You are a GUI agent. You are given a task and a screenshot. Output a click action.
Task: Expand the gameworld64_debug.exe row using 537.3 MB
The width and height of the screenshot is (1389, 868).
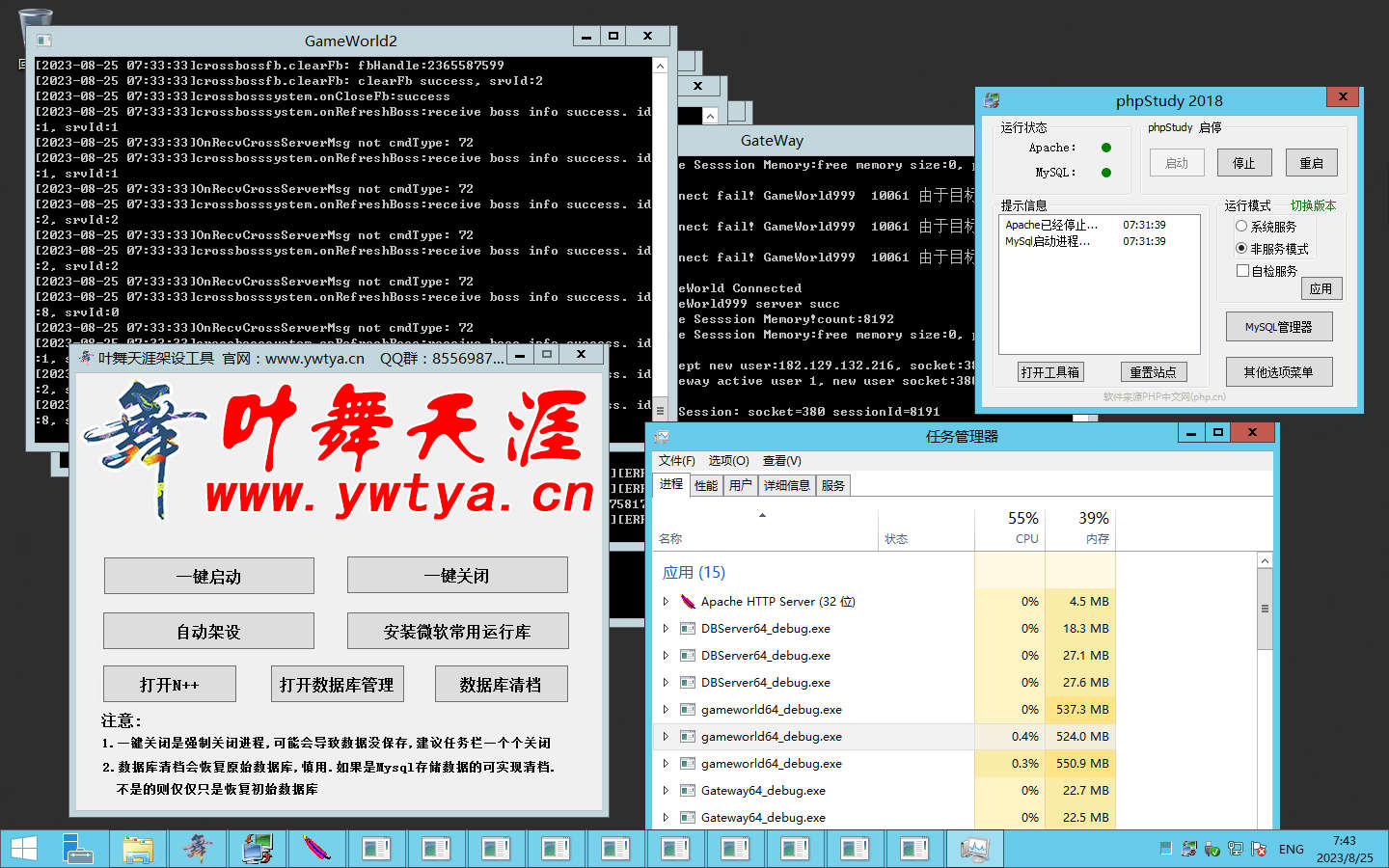(x=666, y=709)
